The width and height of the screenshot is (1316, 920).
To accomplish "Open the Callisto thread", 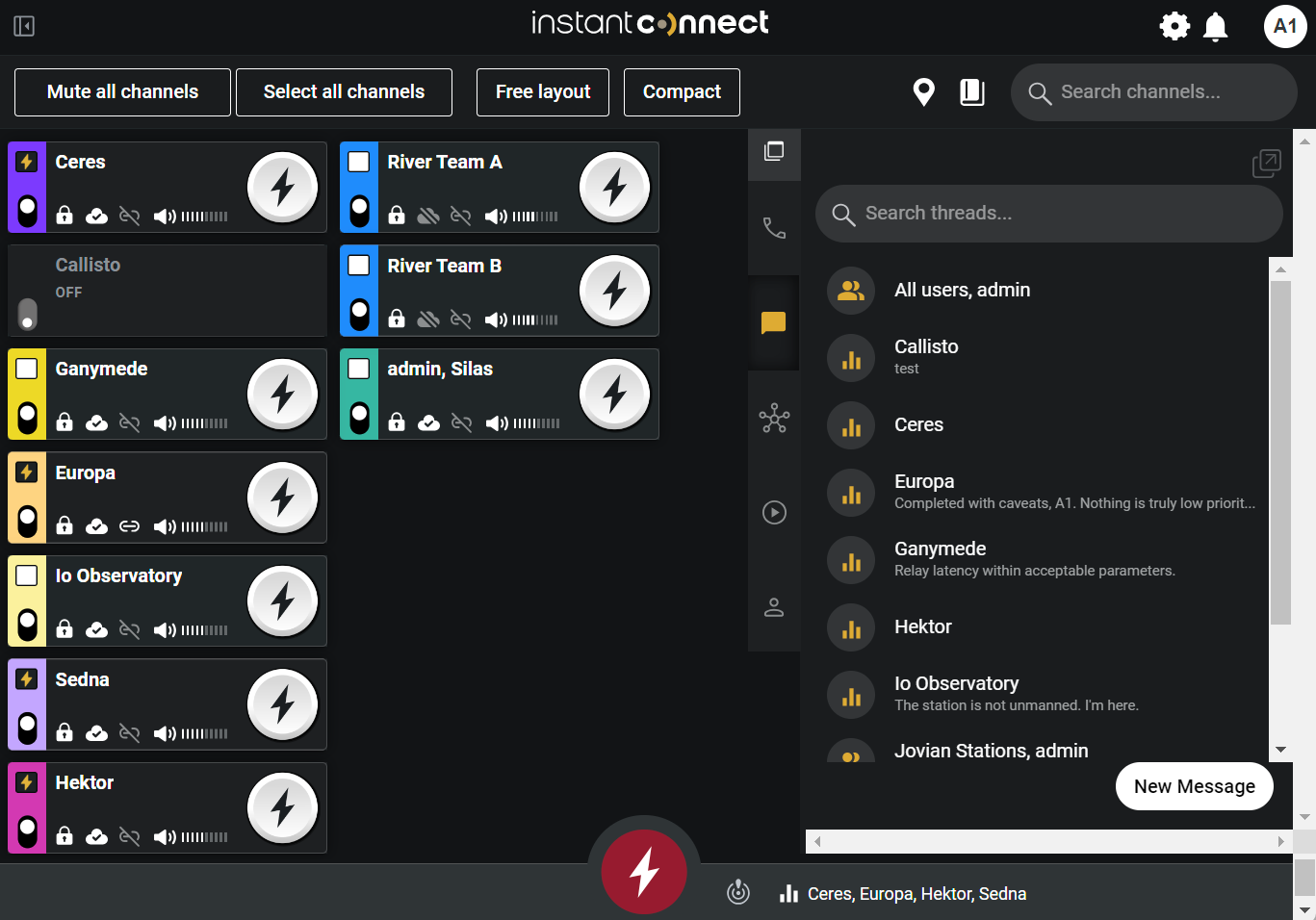I will pos(1045,357).
